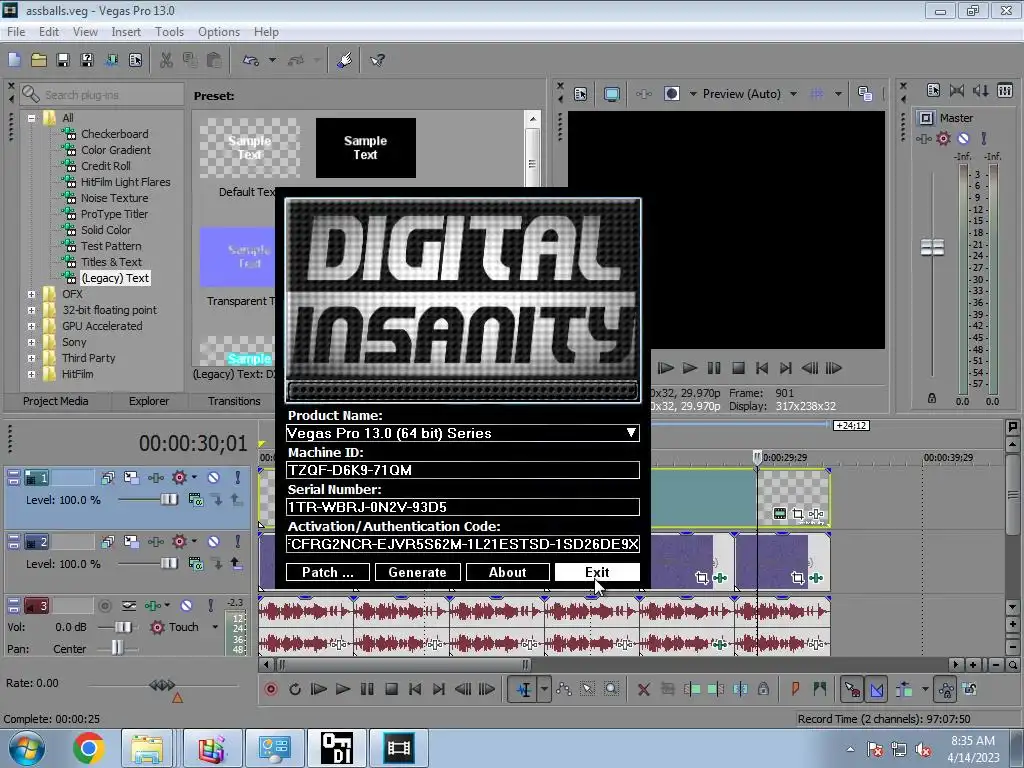Screen dimensions: 1024x768
Task: Open the Edit menu
Action: click(x=48, y=31)
